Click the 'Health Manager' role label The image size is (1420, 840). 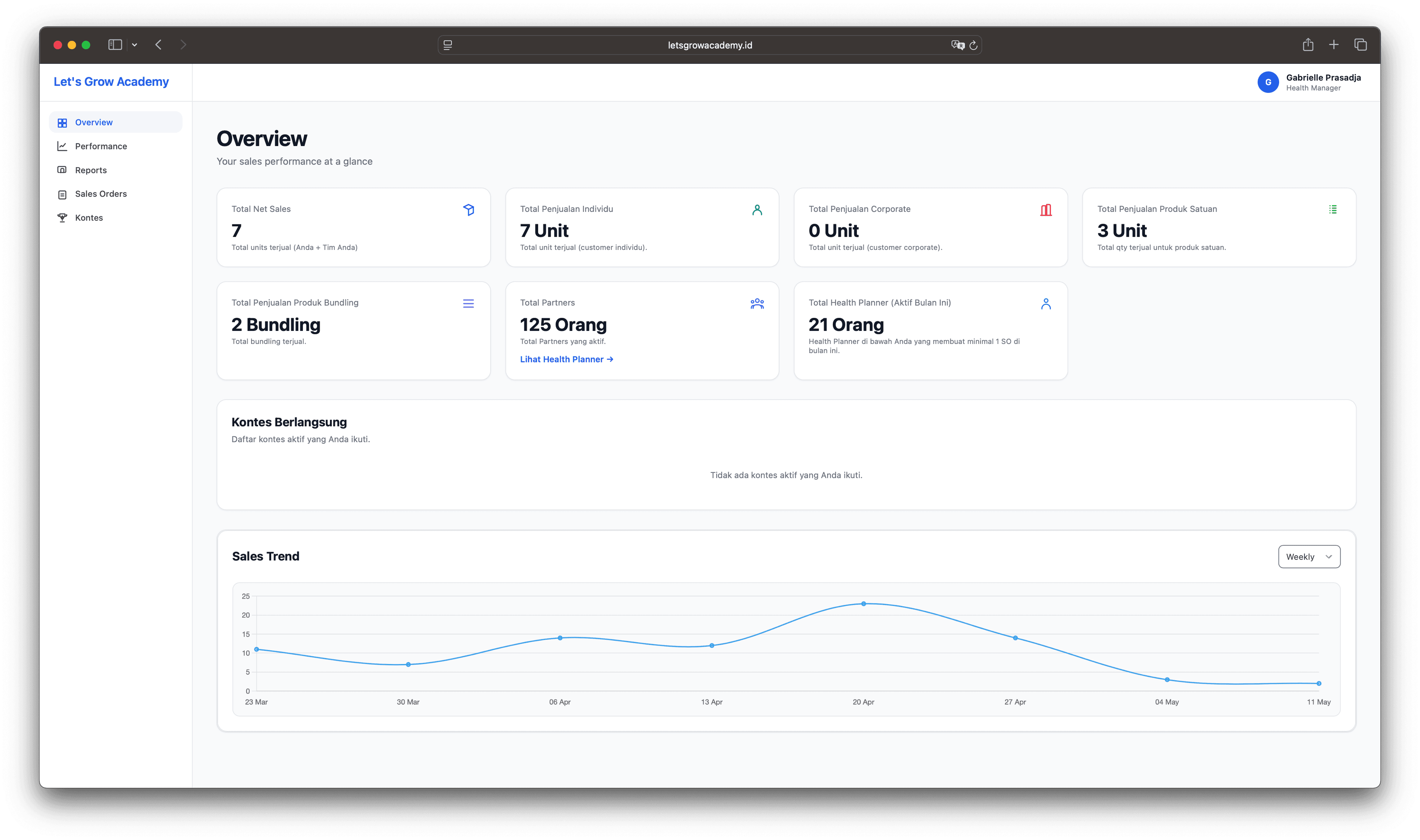click(1313, 88)
